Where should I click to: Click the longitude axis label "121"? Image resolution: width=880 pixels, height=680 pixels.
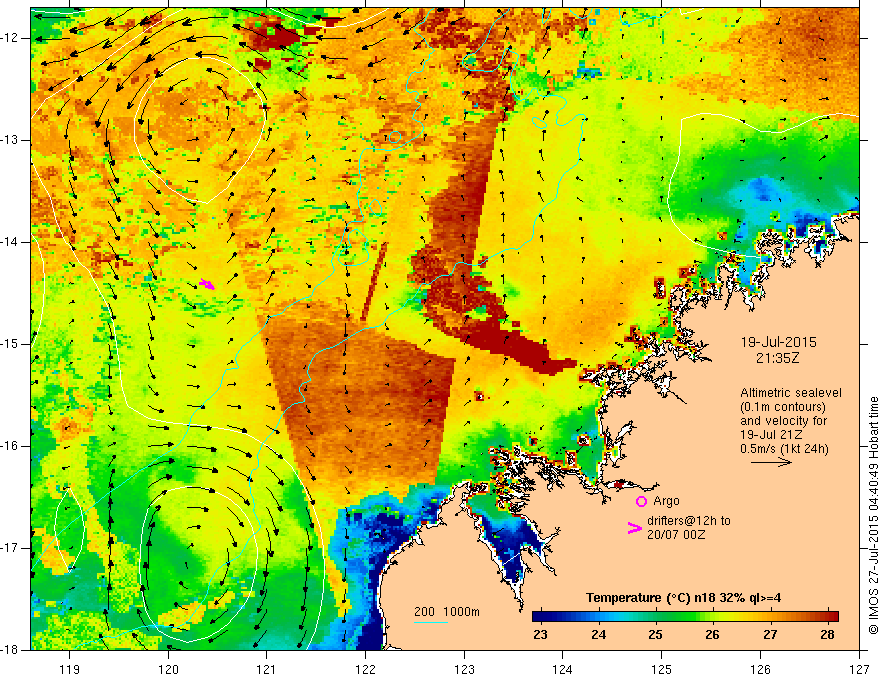(x=267, y=669)
